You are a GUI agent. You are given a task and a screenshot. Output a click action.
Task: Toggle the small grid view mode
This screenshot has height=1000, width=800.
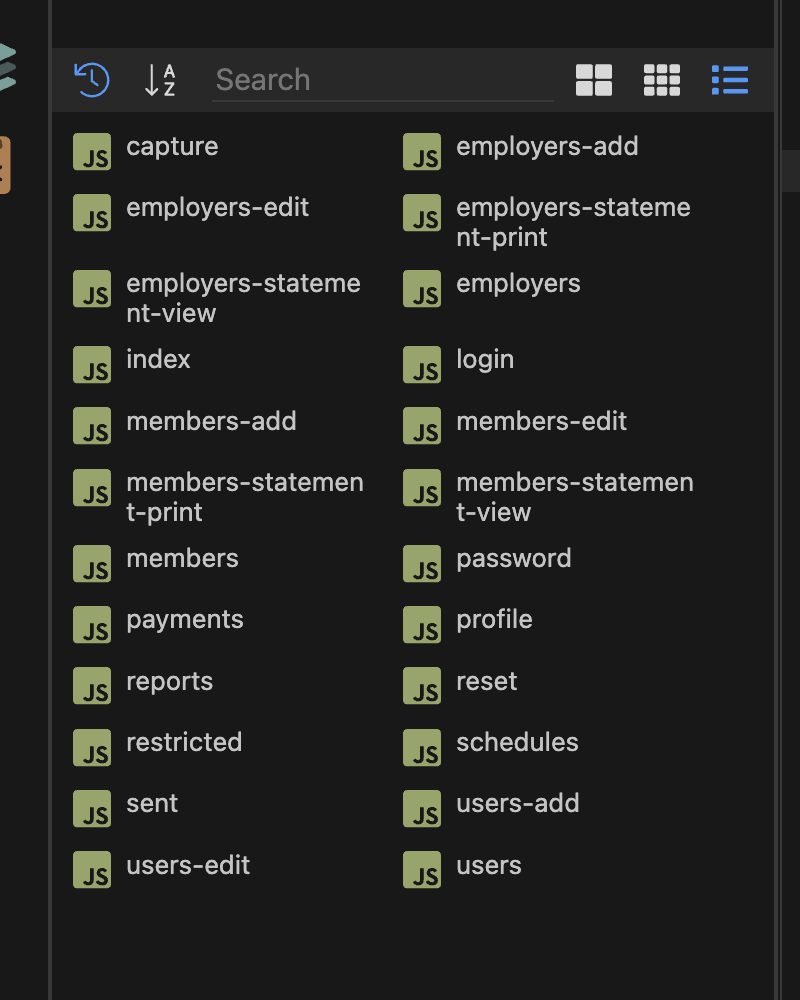point(662,80)
